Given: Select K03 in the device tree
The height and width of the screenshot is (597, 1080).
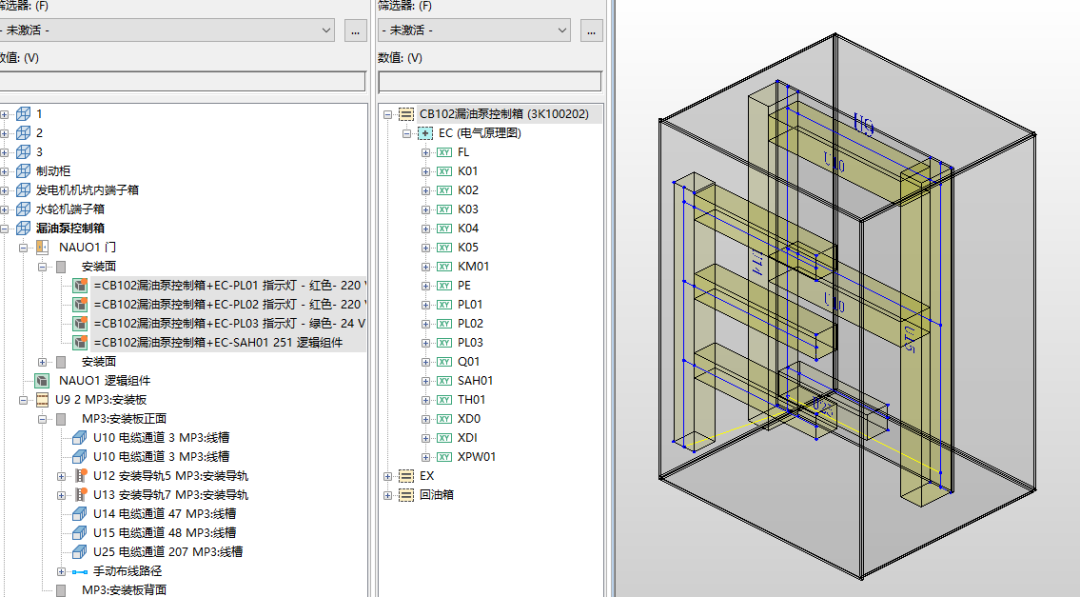Looking at the screenshot, I should click(x=468, y=209).
